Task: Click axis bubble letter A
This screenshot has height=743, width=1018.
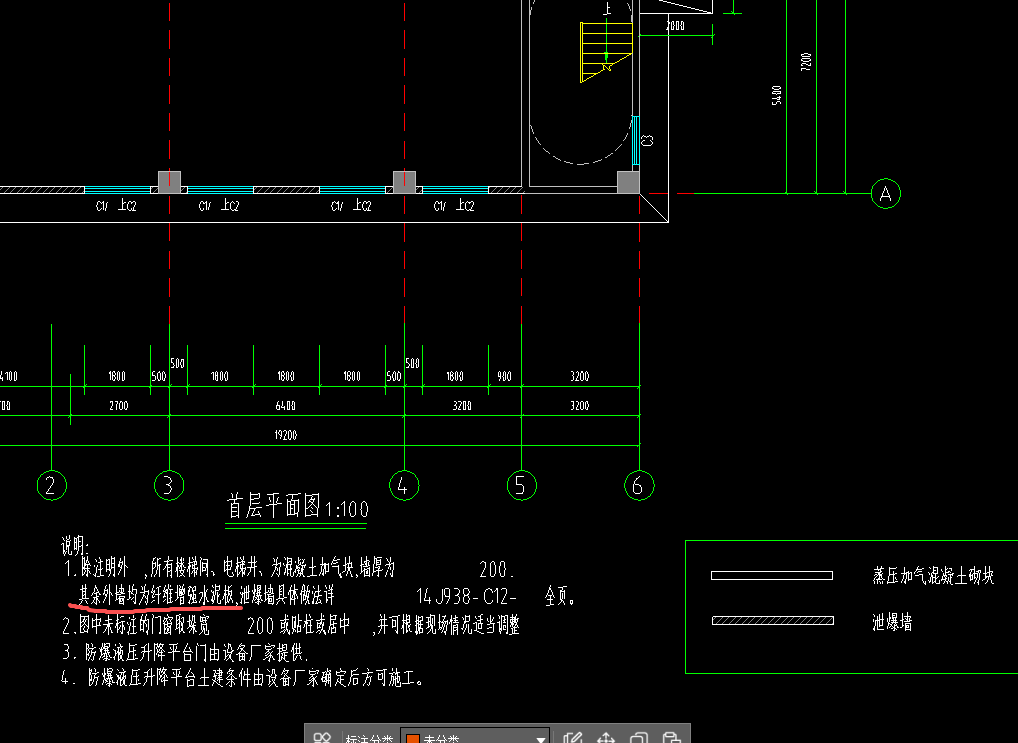Action: (886, 194)
